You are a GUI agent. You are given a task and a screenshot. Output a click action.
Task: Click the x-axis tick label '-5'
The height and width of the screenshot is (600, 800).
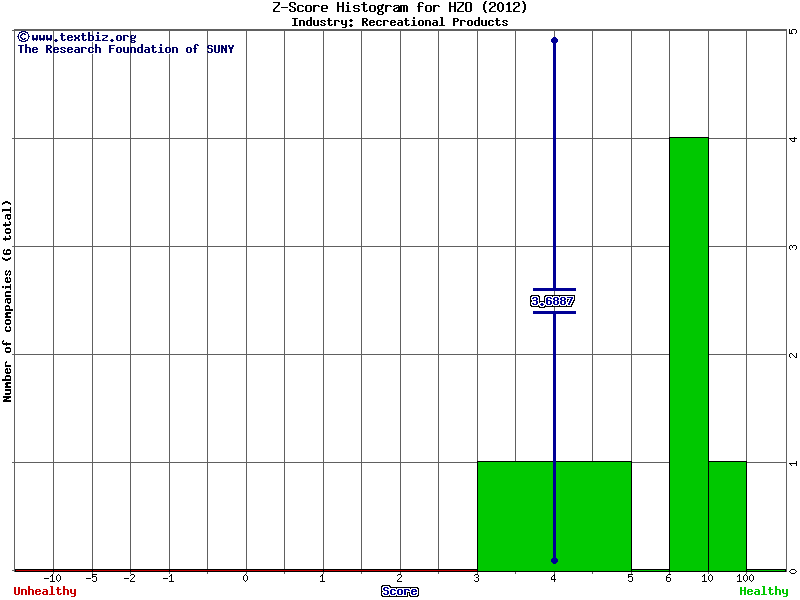click(91, 579)
